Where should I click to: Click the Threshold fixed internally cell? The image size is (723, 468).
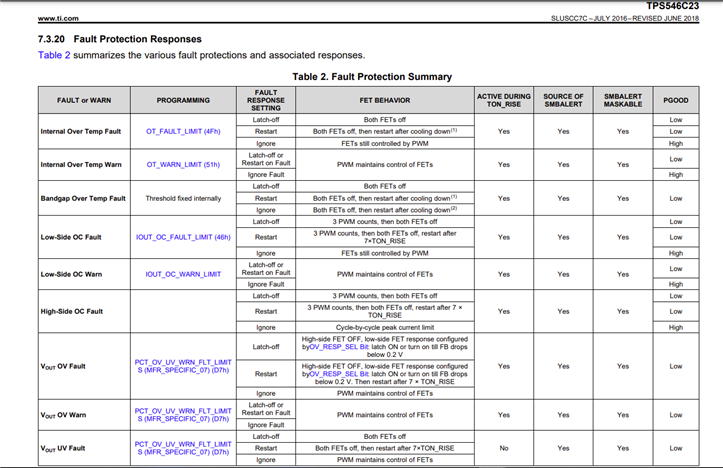(x=183, y=198)
